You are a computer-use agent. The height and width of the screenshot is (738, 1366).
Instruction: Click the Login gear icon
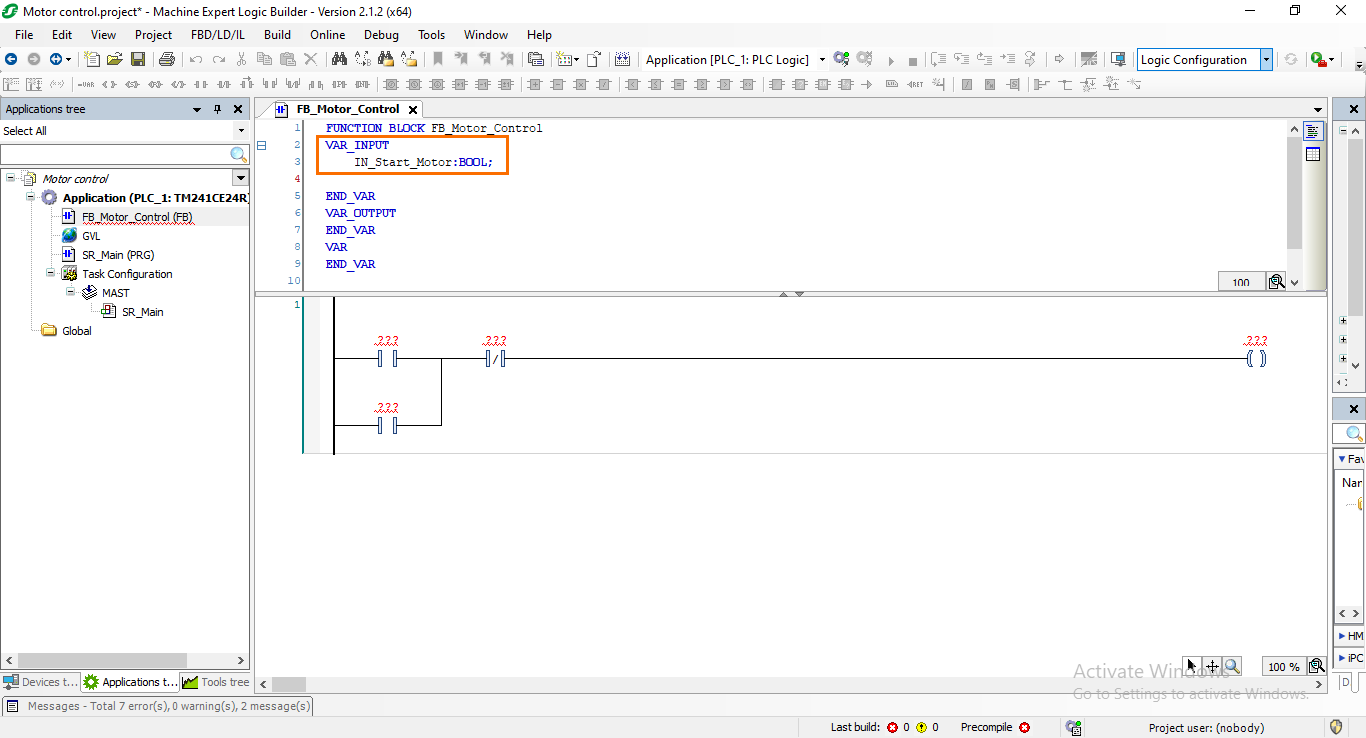[x=841, y=60]
